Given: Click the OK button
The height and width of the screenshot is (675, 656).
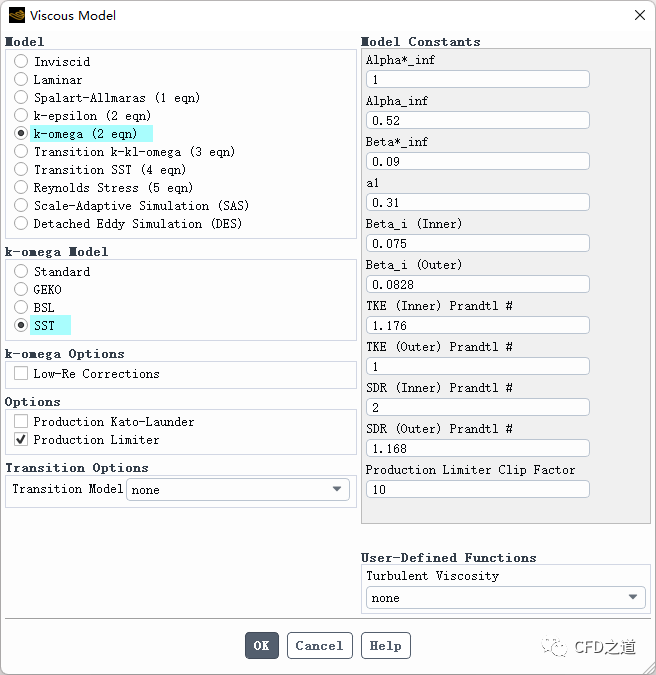Looking at the screenshot, I should (x=262, y=645).
